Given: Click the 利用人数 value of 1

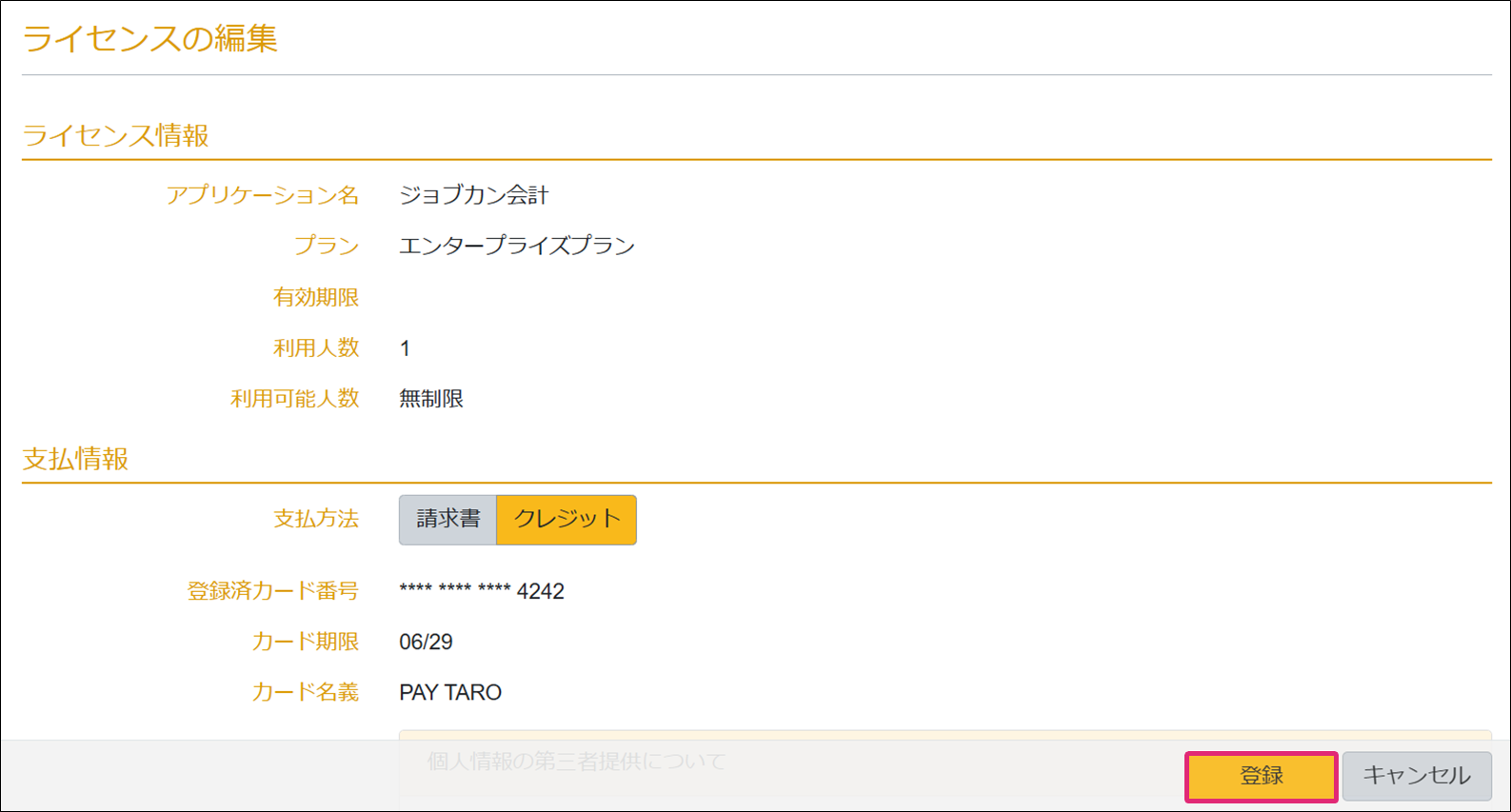Looking at the screenshot, I should coord(405,349).
